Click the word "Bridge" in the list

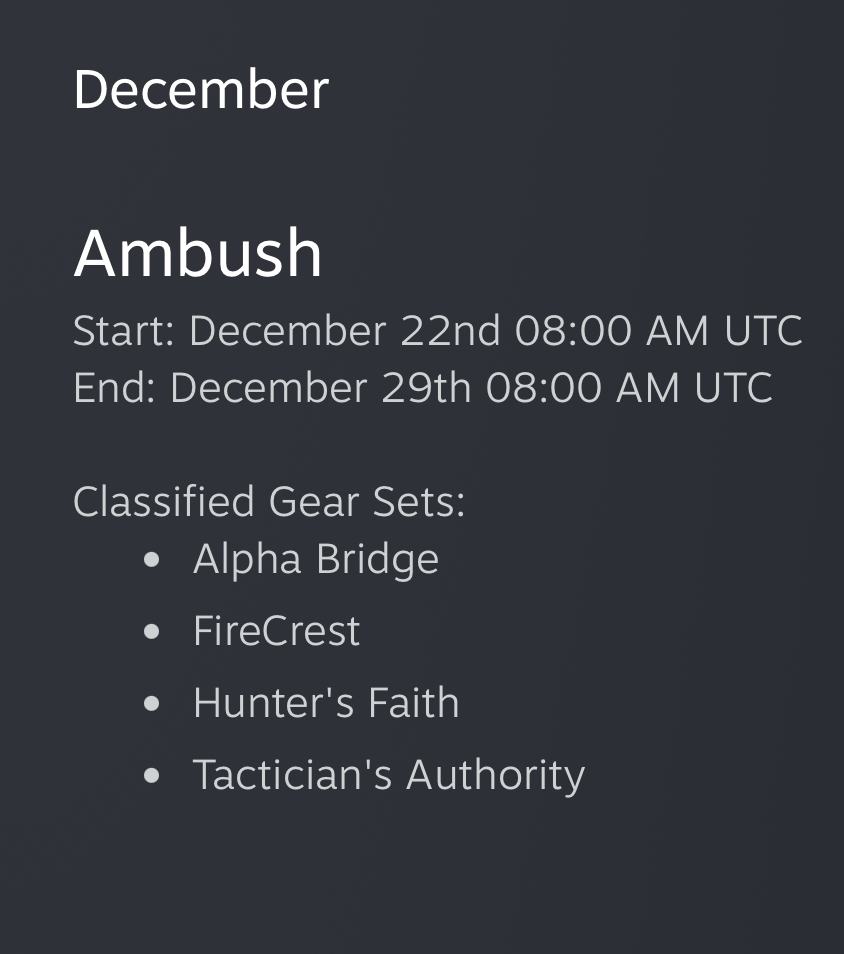[x=377, y=559]
